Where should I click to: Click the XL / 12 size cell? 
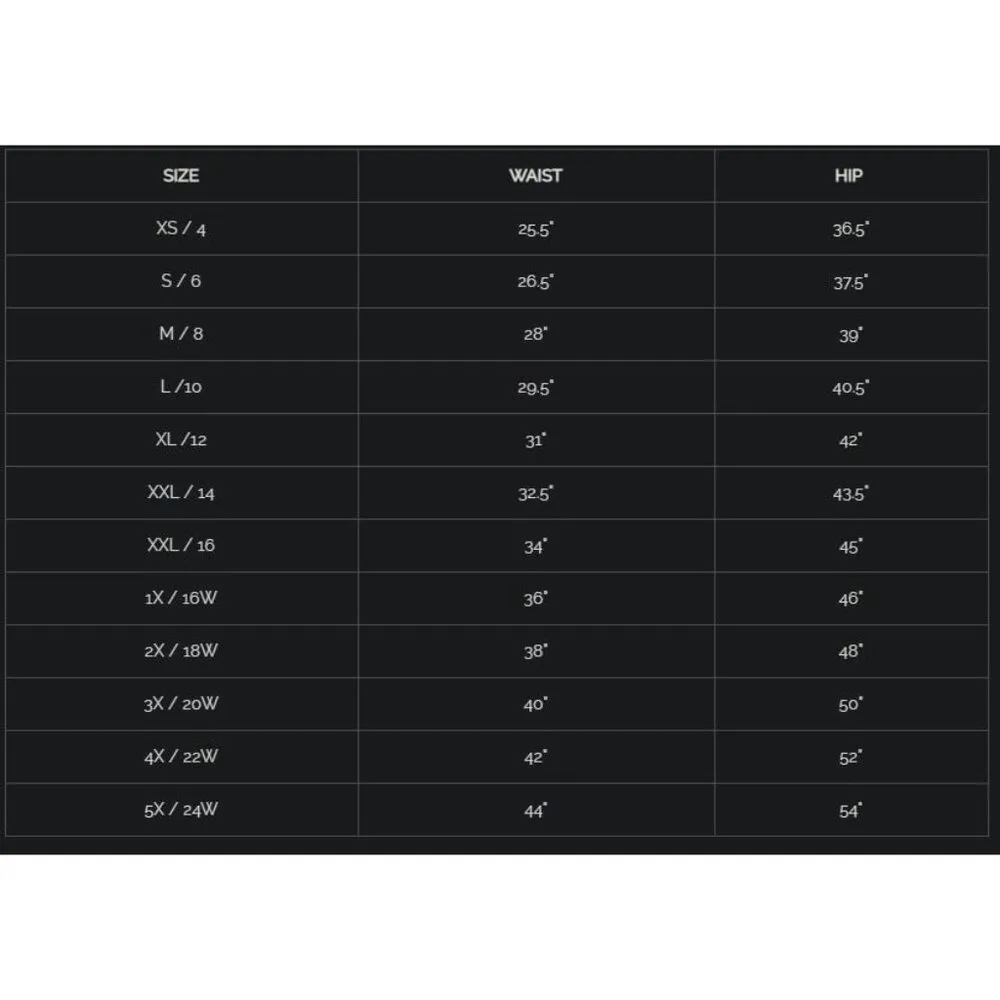(181, 440)
